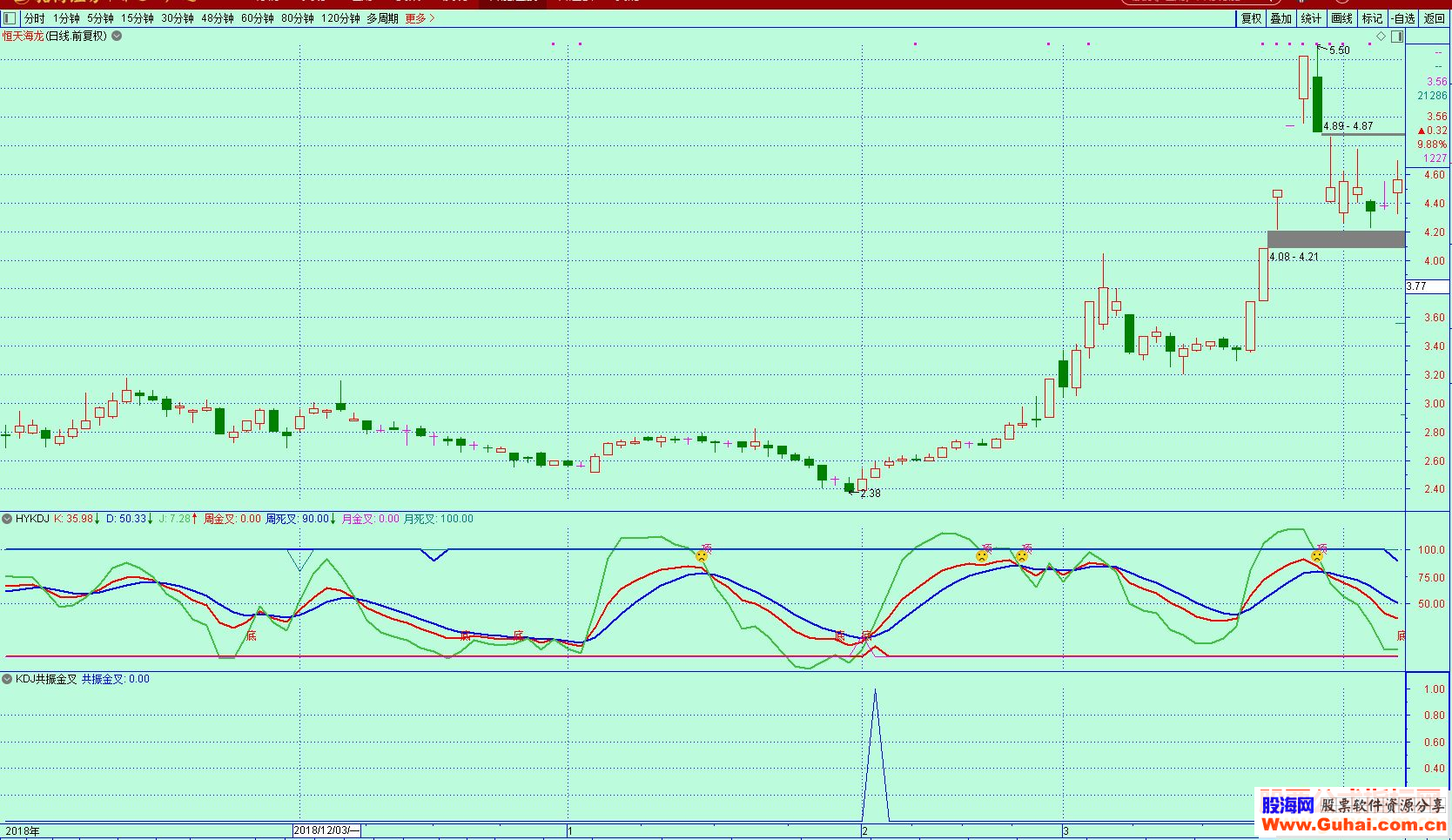Viewport: 1452px width, 840px height.
Task: Select the 60分钟 period tab
Action: [x=258, y=18]
